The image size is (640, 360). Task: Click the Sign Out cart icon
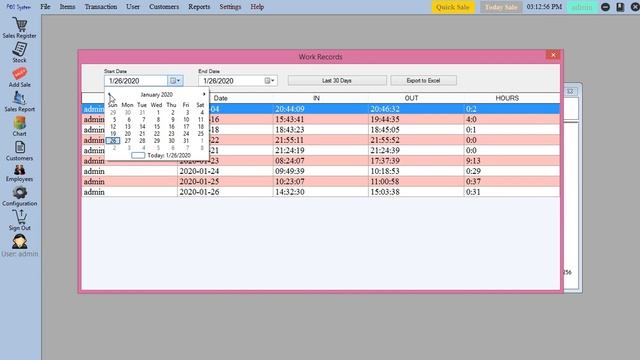pos(19,217)
